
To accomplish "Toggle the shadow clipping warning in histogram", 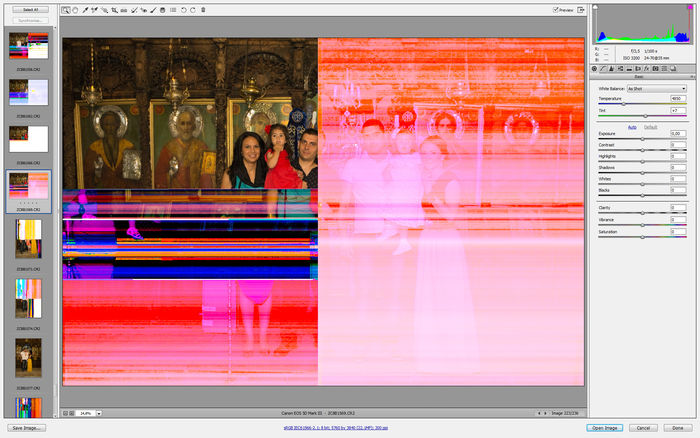I will pyautogui.click(x=596, y=8).
